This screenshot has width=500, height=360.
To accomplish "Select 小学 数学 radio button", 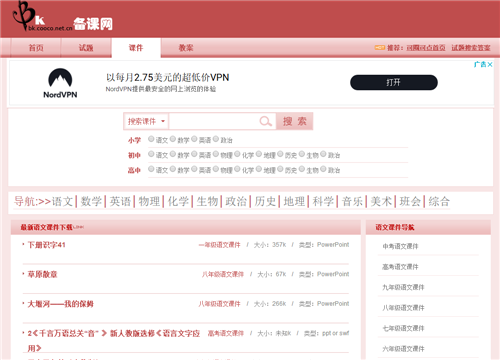I will coord(173,139).
